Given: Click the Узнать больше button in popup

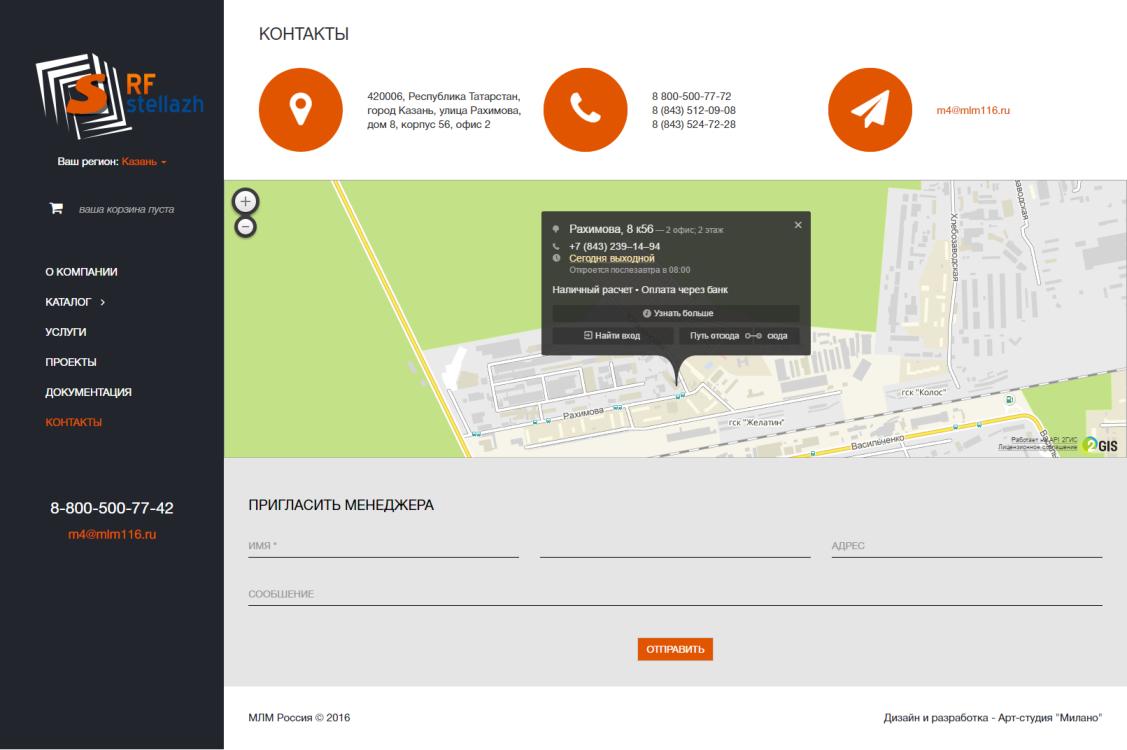Looking at the screenshot, I should click(x=676, y=313).
